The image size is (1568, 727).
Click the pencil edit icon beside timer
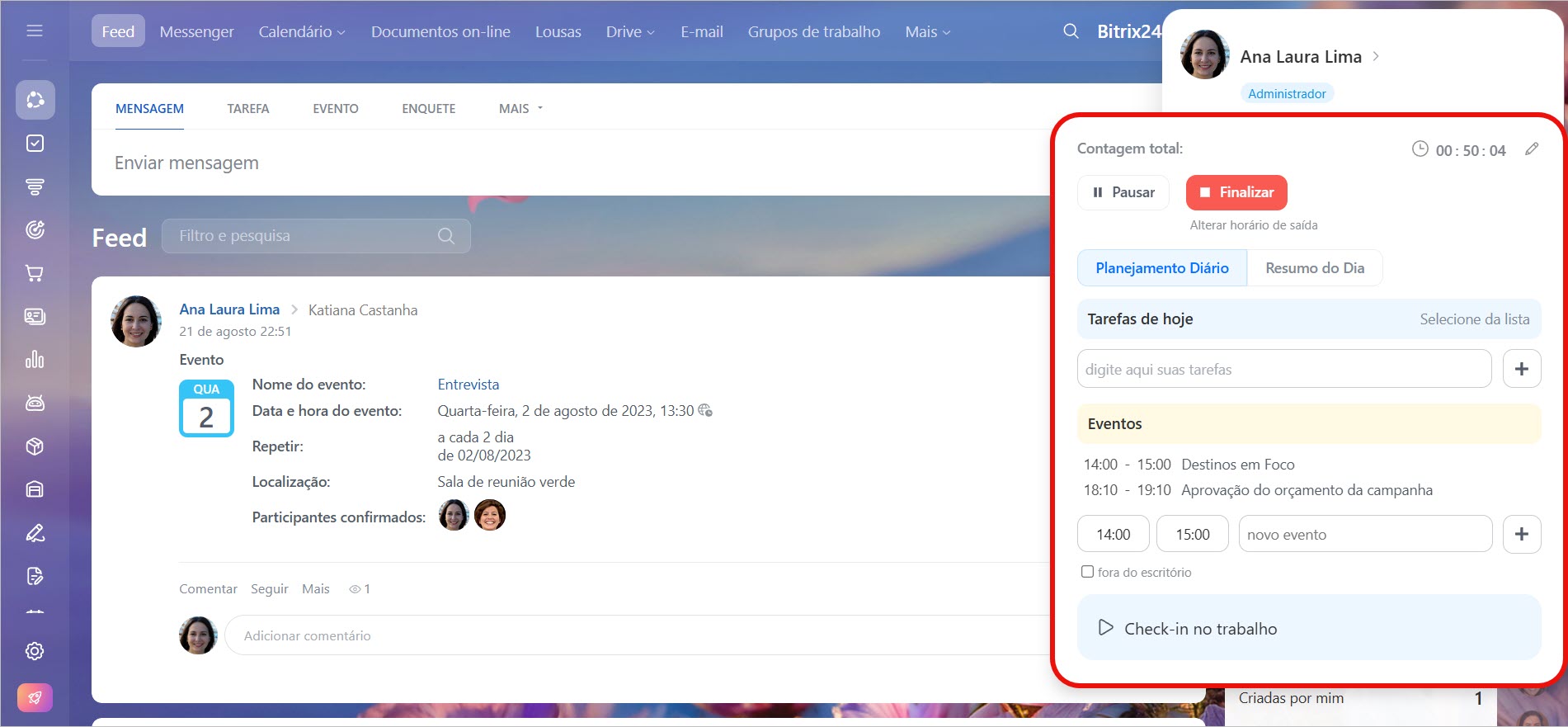click(x=1532, y=149)
